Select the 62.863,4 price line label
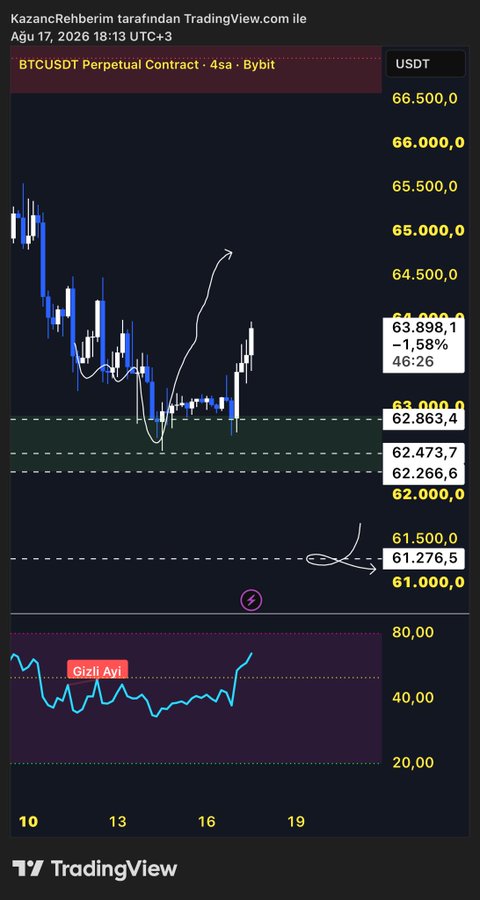Viewport: 480px width, 900px height. tap(424, 419)
